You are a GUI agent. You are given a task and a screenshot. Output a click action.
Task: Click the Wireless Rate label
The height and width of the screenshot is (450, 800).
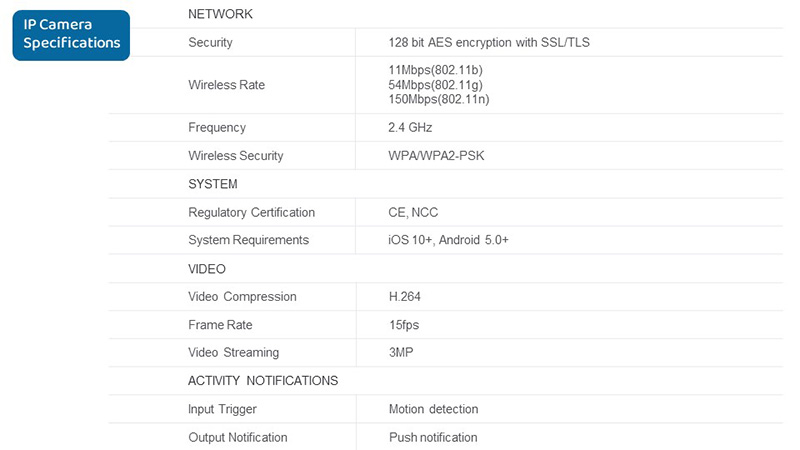[x=226, y=85]
